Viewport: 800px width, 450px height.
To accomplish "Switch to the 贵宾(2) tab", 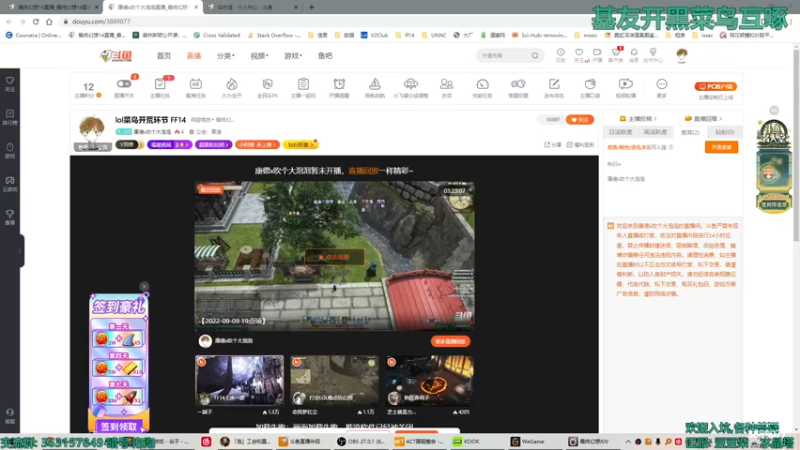I will (690, 132).
